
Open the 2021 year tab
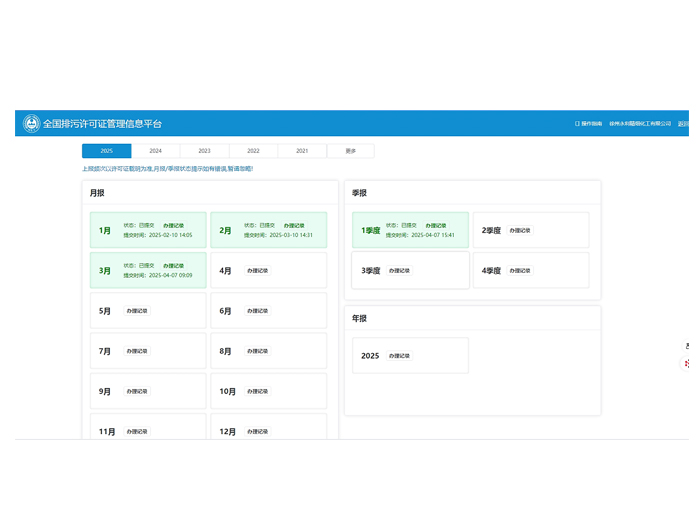(302, 151)
